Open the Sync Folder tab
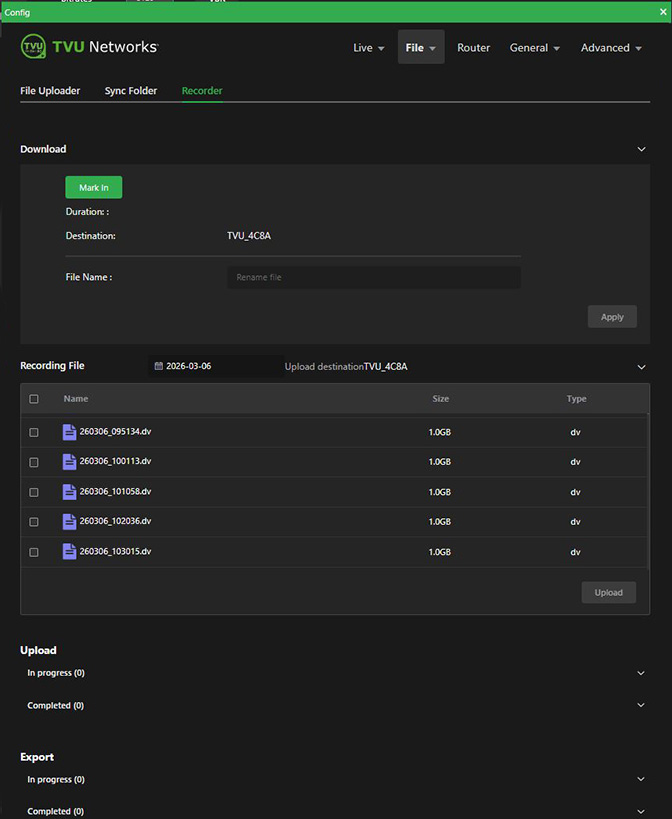The height and width of the screenshot is (819, 672). [x=131, y=91]
